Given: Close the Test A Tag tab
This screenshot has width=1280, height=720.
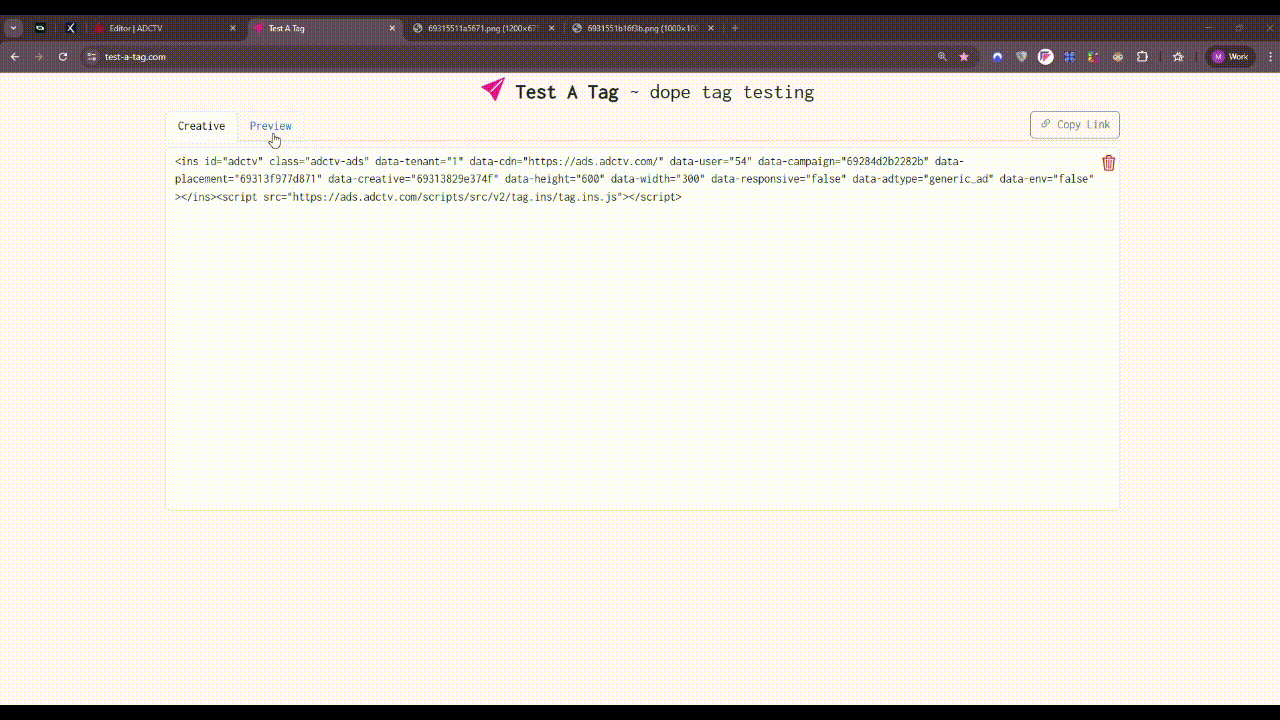Looking at the screenshot, I should pyautogui.click(x=393, y=28).
